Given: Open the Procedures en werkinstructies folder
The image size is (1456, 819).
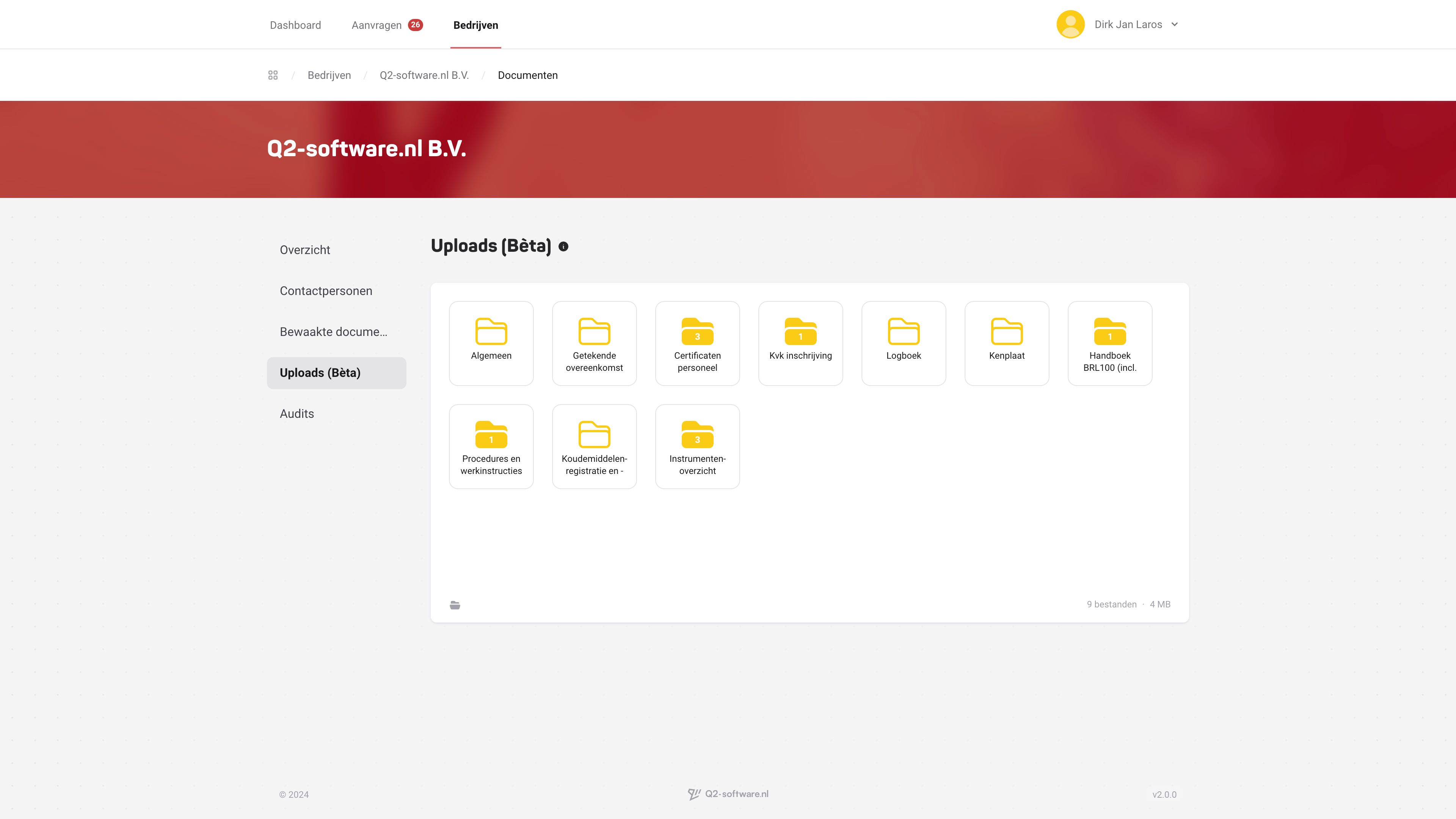Looking at the screenshot, I should 491,447.
